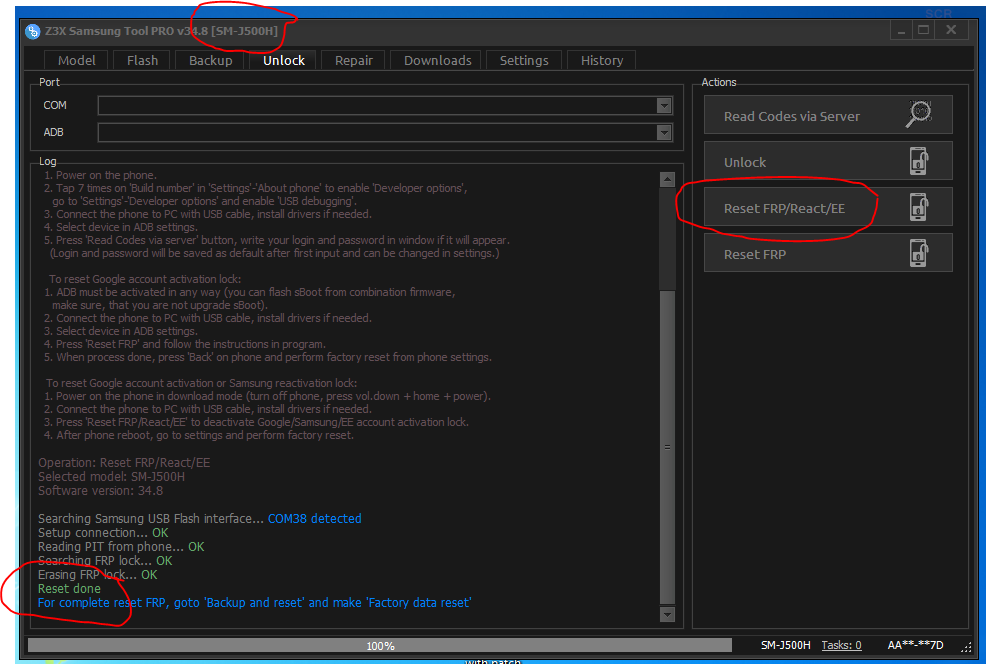Click 'Setup connection... OK' log line
This screenshot has width=986, height=664.
tap(103, 533)
